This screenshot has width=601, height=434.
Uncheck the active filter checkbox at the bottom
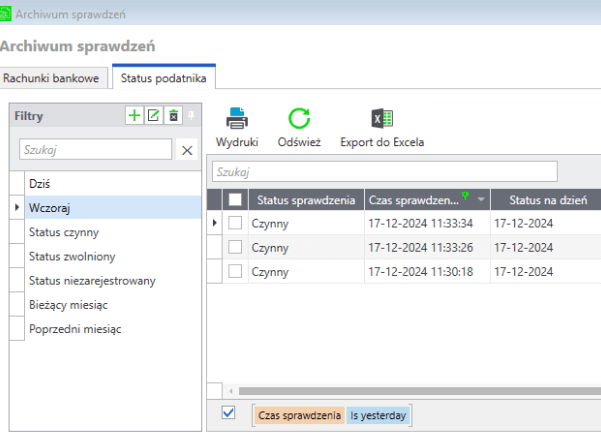pyautogui.click(x=228, y=412)
